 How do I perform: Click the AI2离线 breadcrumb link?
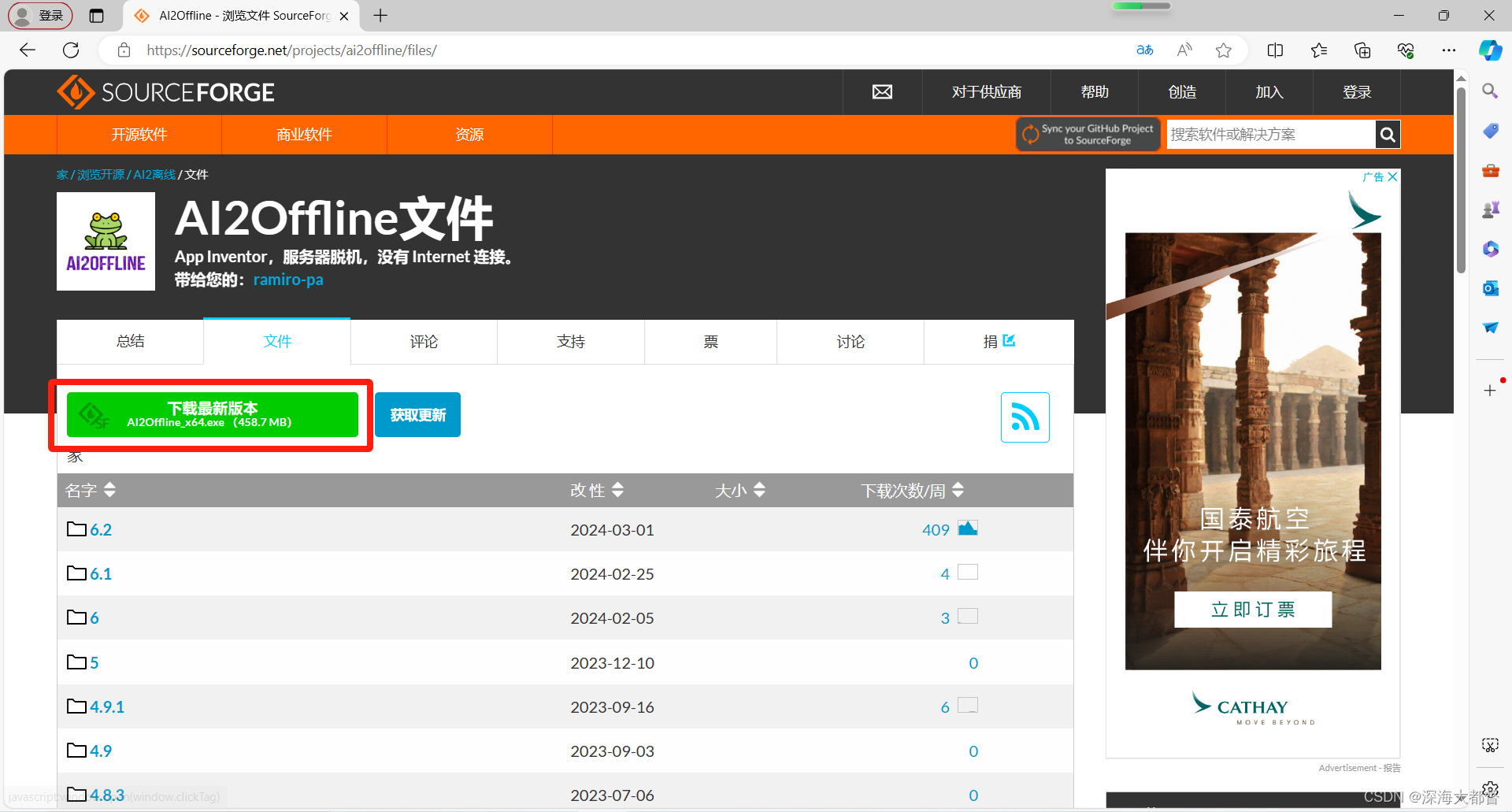click(154, 175)
